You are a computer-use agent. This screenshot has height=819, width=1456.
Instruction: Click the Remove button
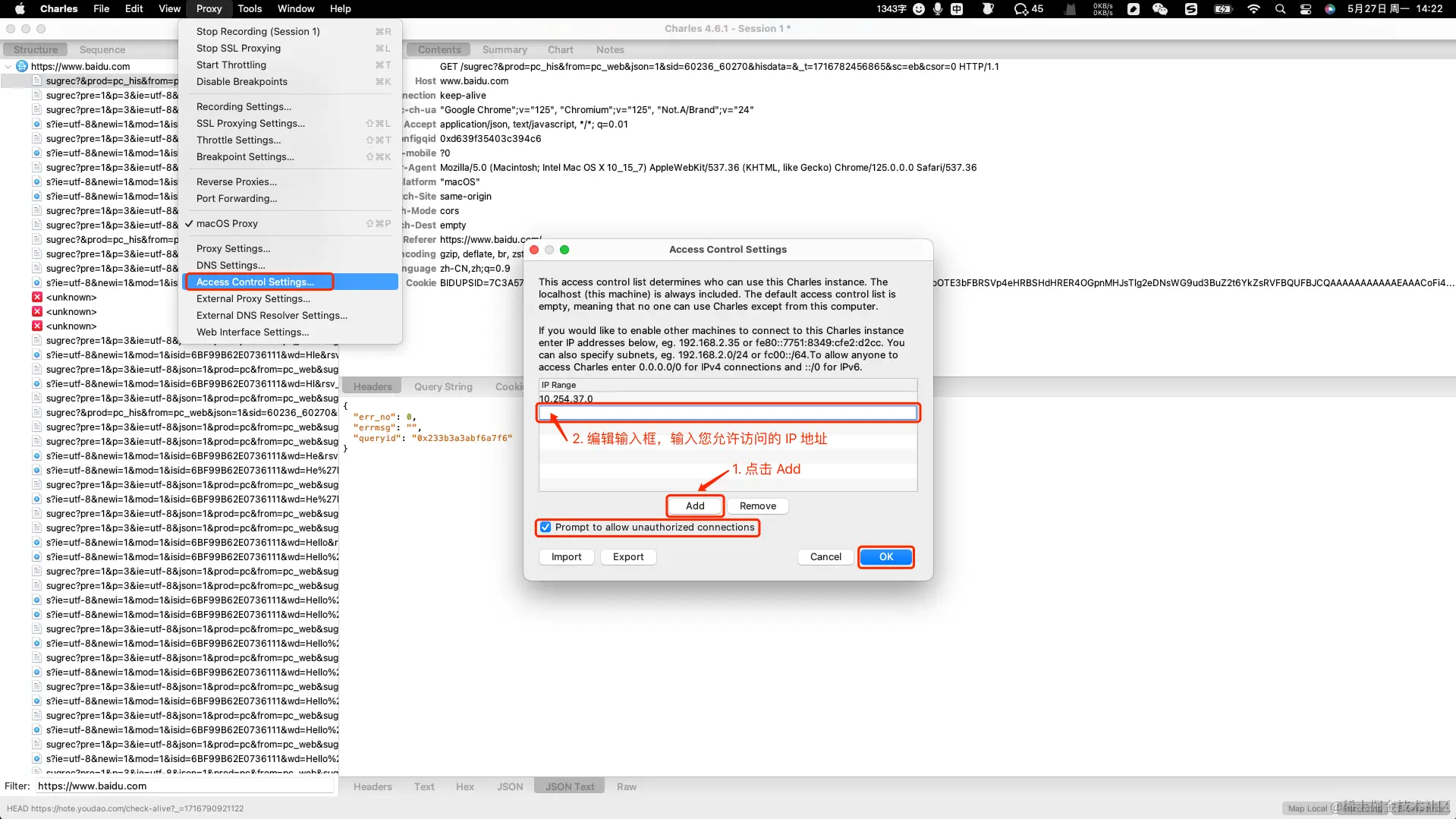(758, 506)
